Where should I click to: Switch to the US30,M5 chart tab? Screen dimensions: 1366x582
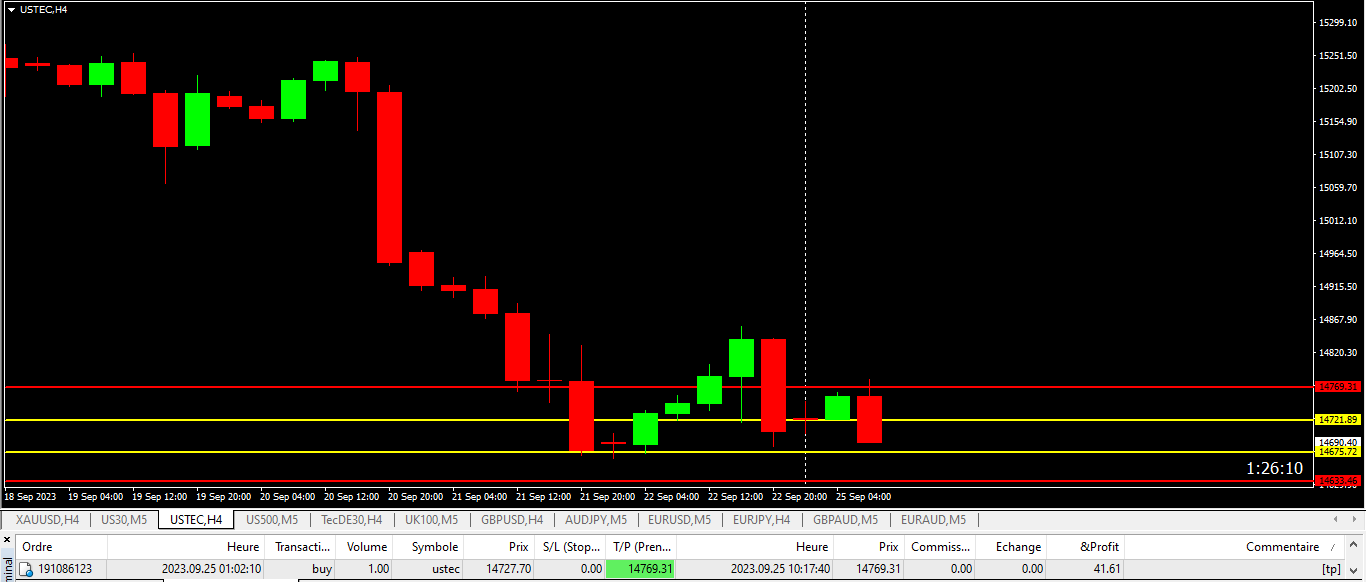[x=124, y=520]
